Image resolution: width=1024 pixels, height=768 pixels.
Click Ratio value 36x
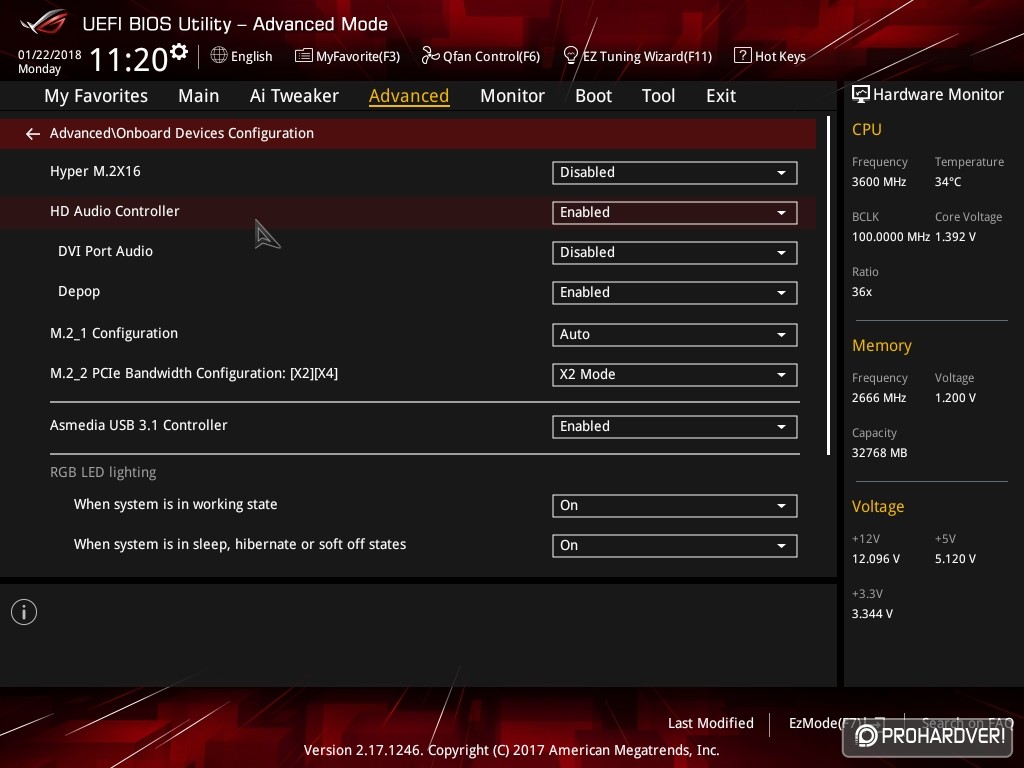[861, 292]
